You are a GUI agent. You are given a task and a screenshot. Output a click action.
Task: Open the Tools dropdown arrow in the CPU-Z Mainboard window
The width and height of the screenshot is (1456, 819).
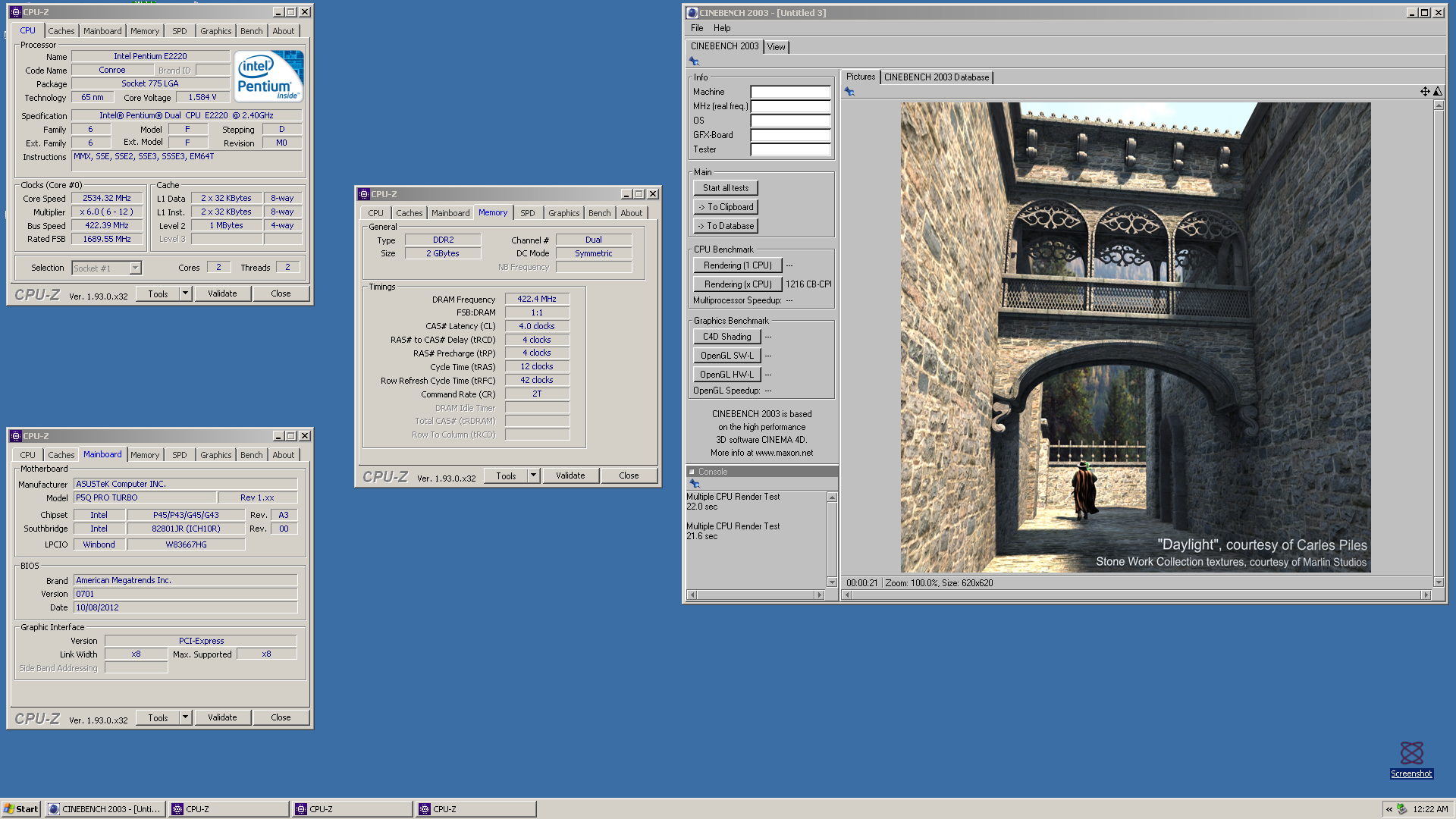(x=185, y=717)
